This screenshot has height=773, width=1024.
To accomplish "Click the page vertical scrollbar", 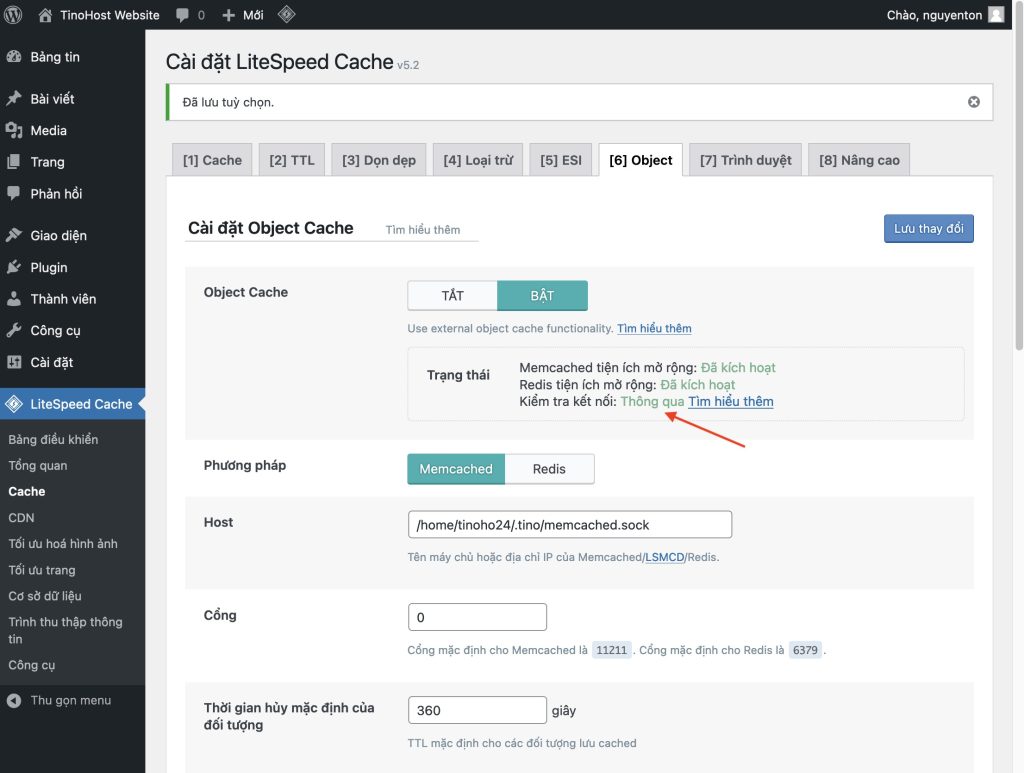I will click(x=1019, y=176).
